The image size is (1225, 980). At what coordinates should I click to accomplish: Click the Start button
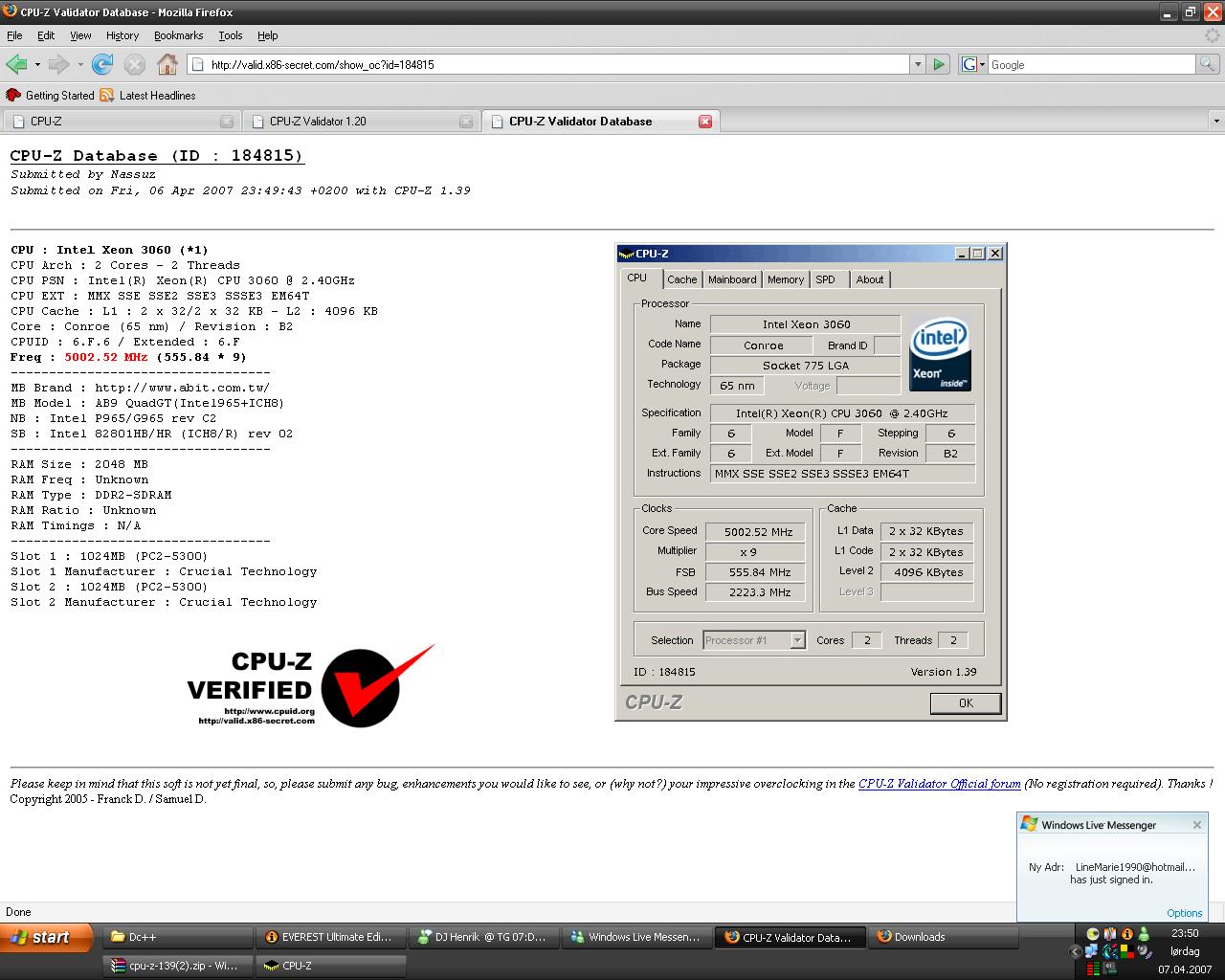tap(47, 937)
